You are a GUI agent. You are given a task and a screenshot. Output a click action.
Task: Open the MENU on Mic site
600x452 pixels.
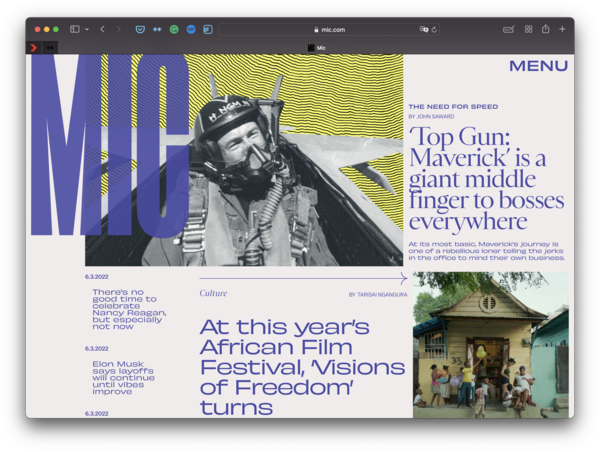click(x=538, y=66)
